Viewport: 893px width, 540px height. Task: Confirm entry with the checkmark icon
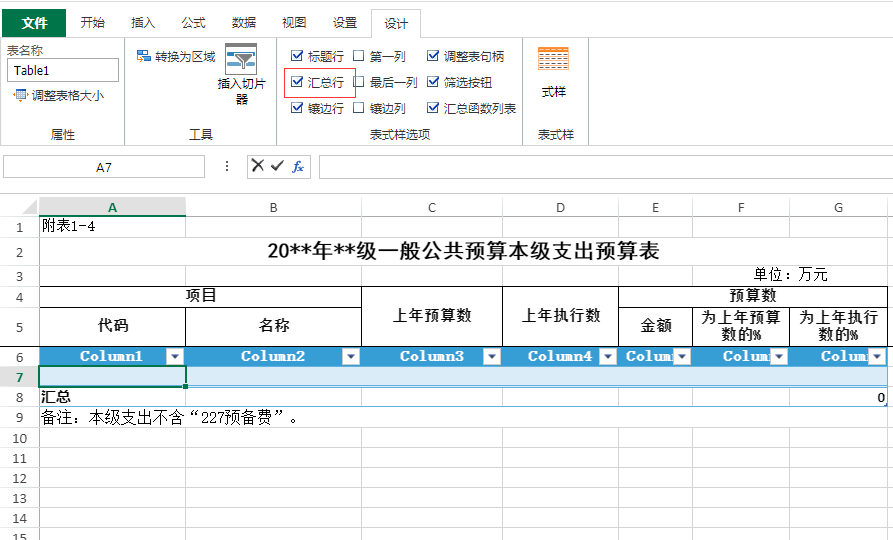pos(277,166)
